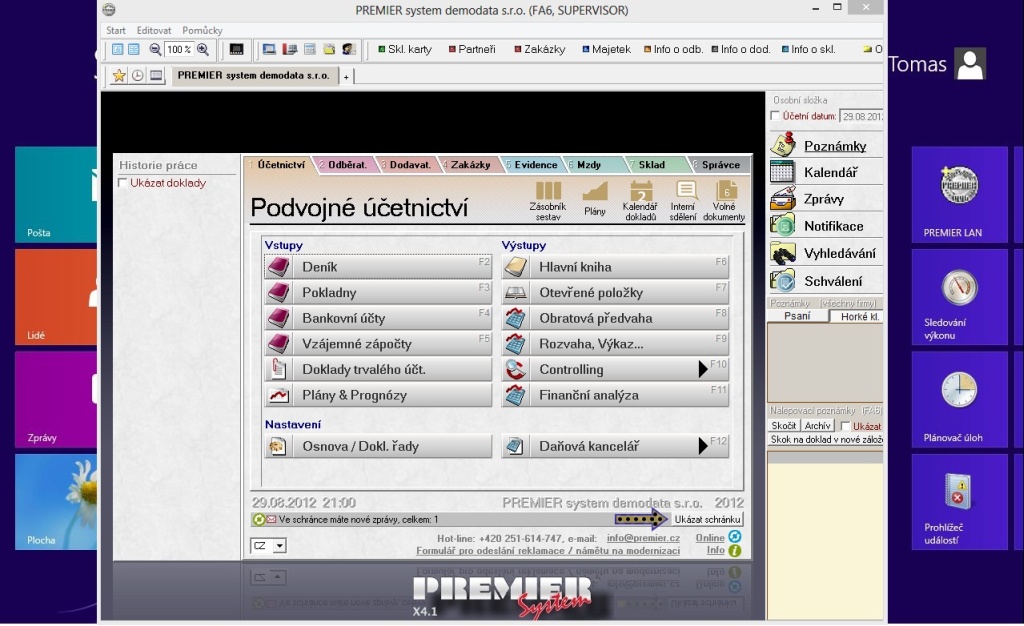This screenshot has width=1024, height=626.
Task: Click the clock history icon
Action: pyautogui.click(x=138, y=76)
